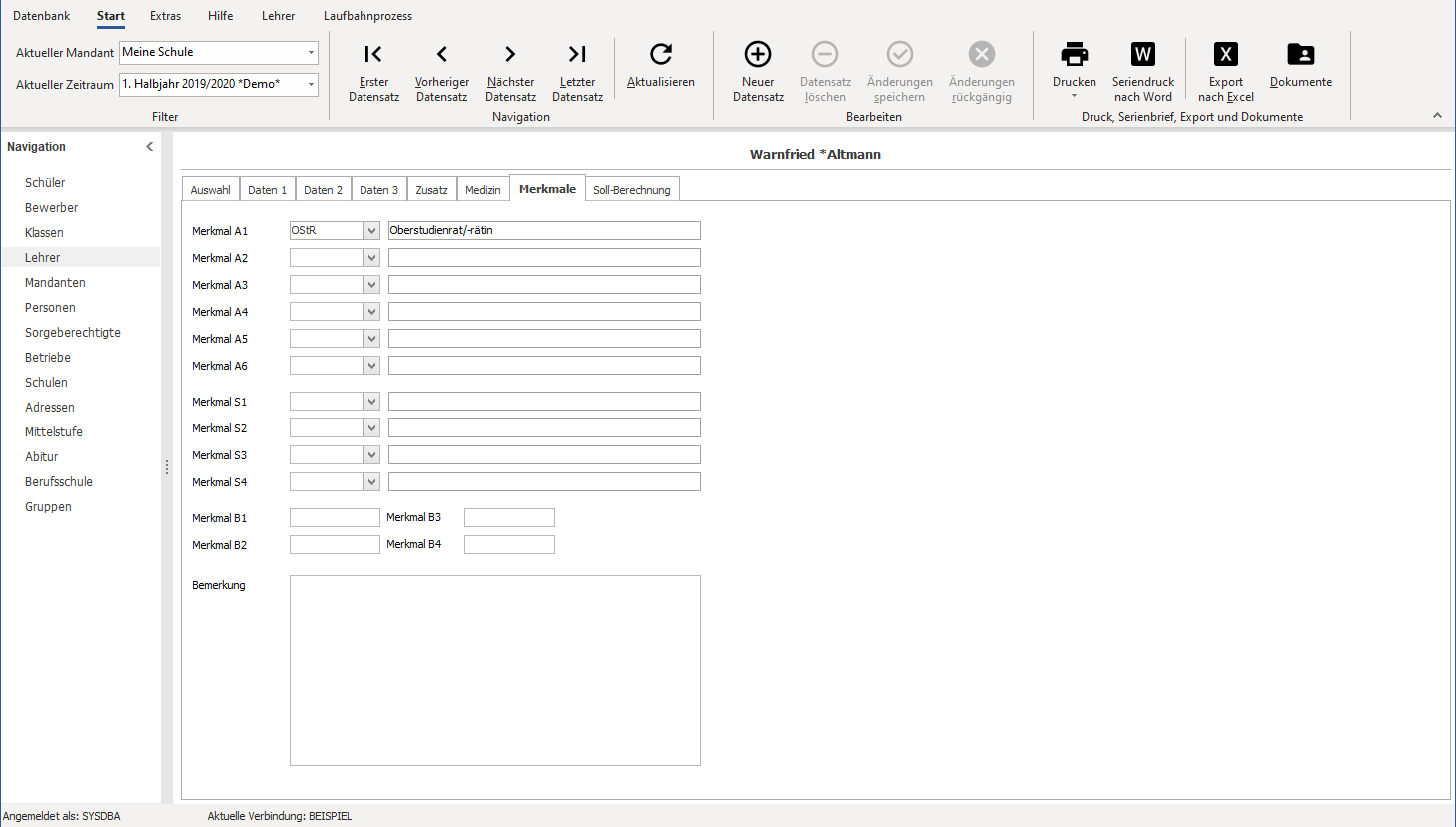1456x827 pixels.
Task: Open the Drucken printer icon
Action: click(1075, 54)
